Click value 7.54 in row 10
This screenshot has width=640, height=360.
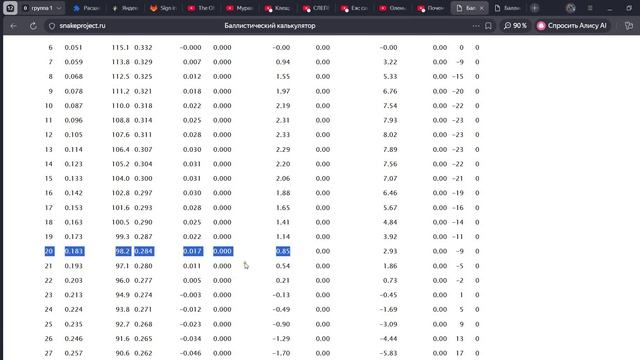pos(390,106)
